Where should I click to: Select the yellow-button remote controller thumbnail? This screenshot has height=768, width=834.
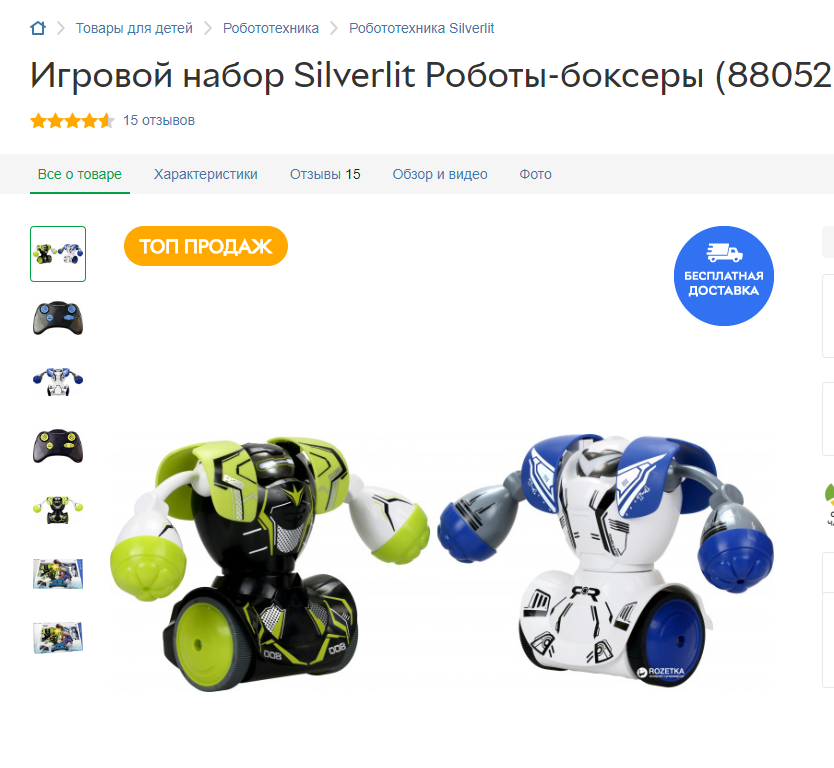pos(58,446)
